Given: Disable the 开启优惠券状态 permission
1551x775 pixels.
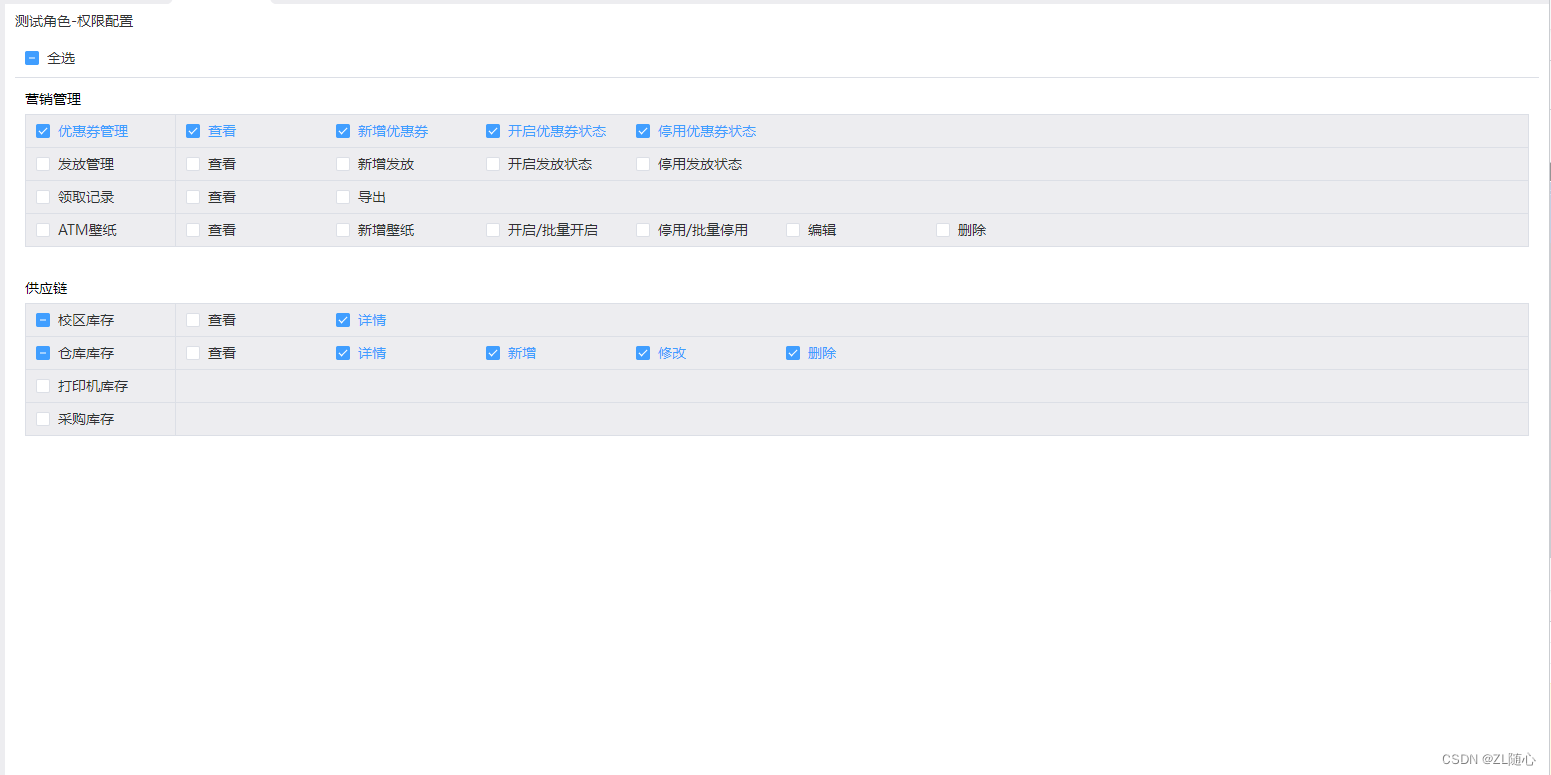Looking at the screenshot, I should [492, 130].
